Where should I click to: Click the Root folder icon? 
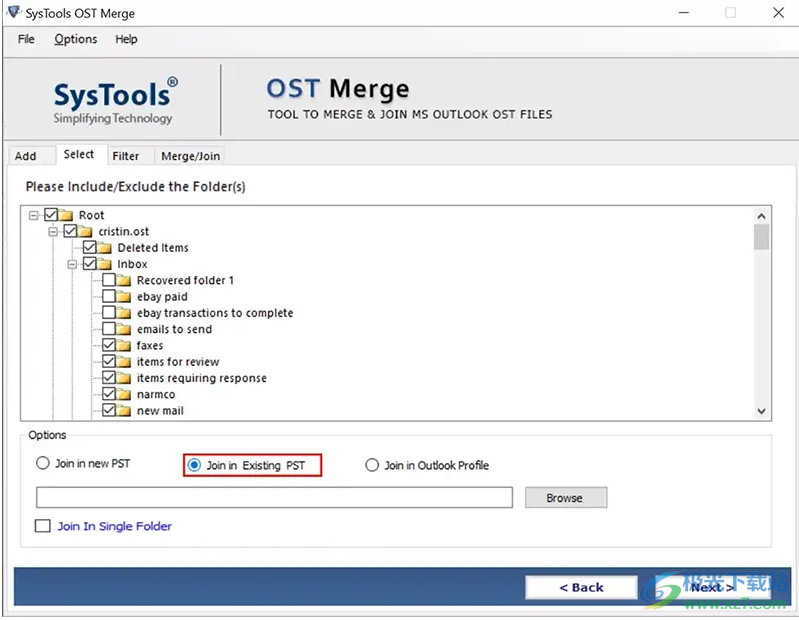coord(67,215)
